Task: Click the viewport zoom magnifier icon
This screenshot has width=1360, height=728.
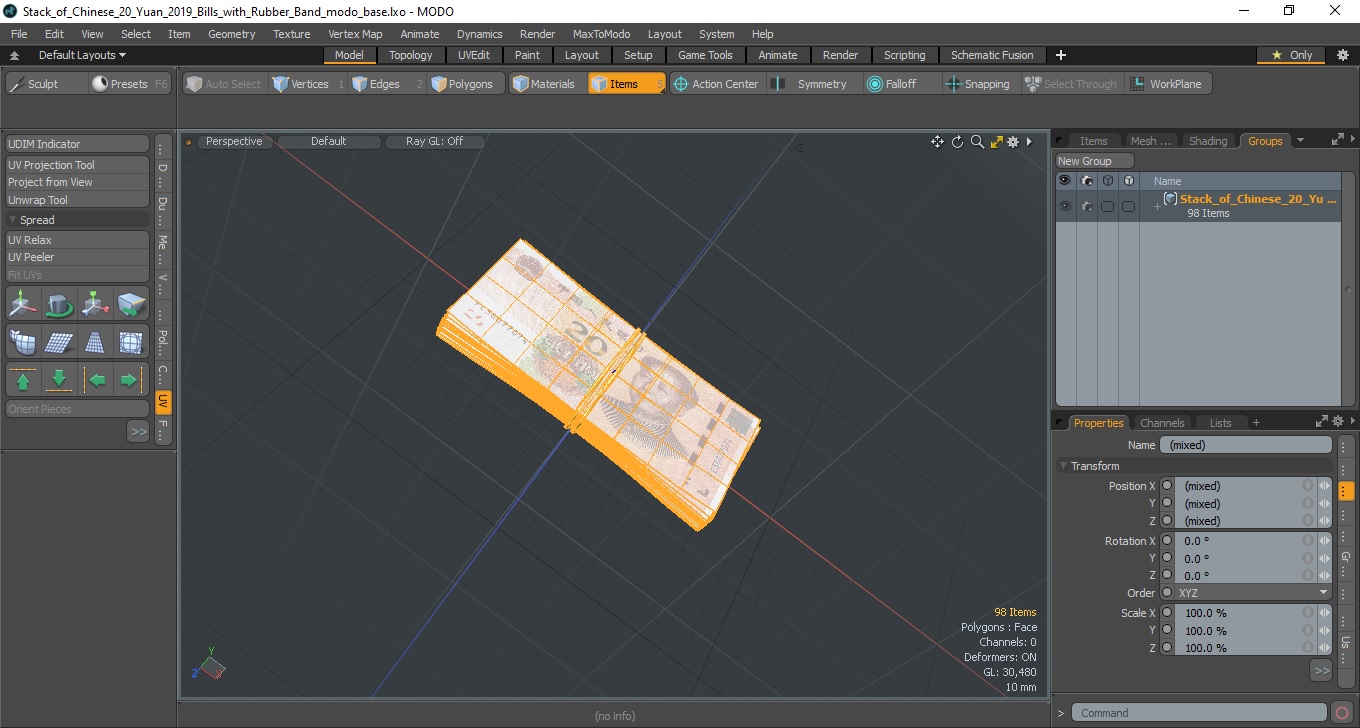Action: coord(977,142)
